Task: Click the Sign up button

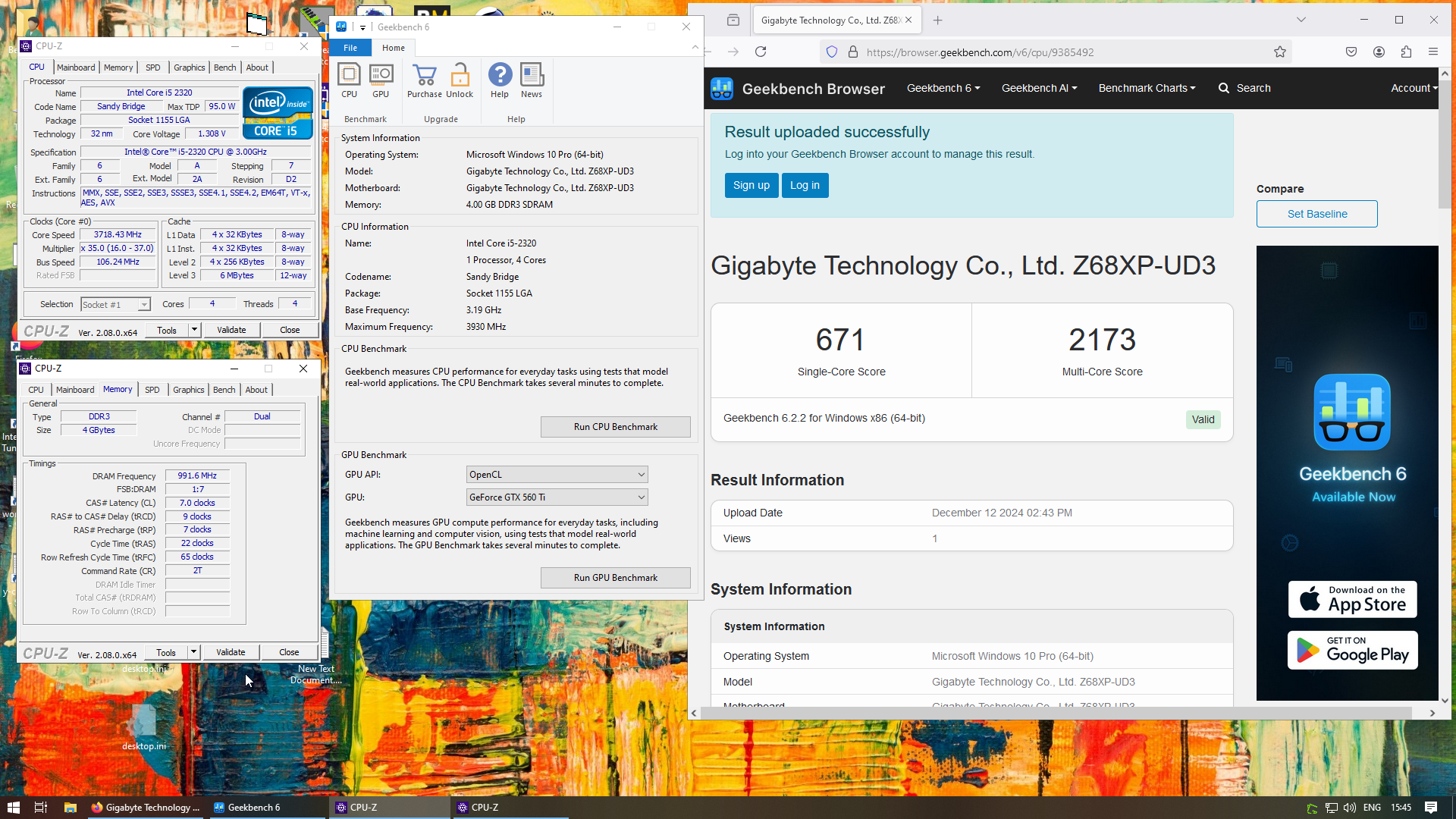Action: click(x=752, y=185)
